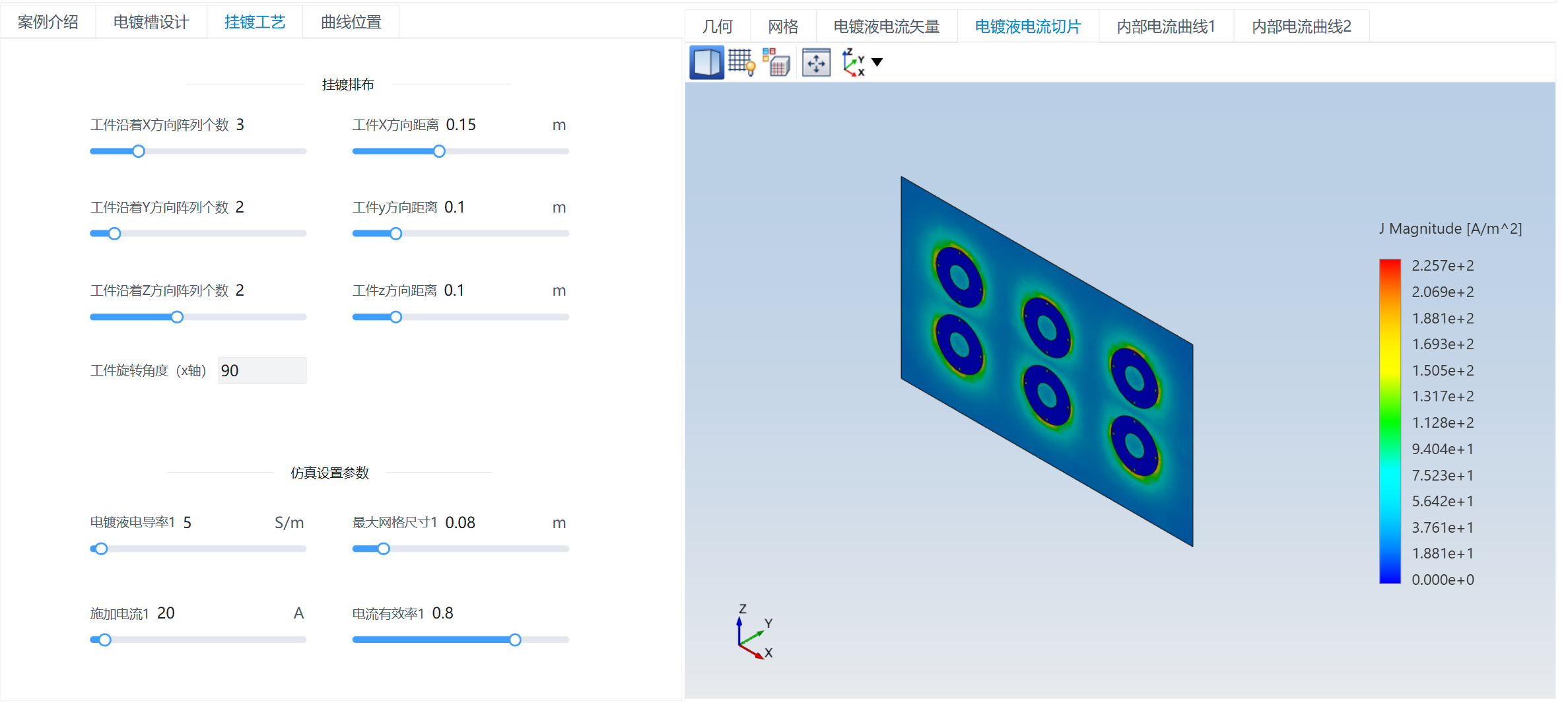
Task: Click the 工件沿着Z方向阵列个数 slider handle
Action: click(x=177, y=317)
